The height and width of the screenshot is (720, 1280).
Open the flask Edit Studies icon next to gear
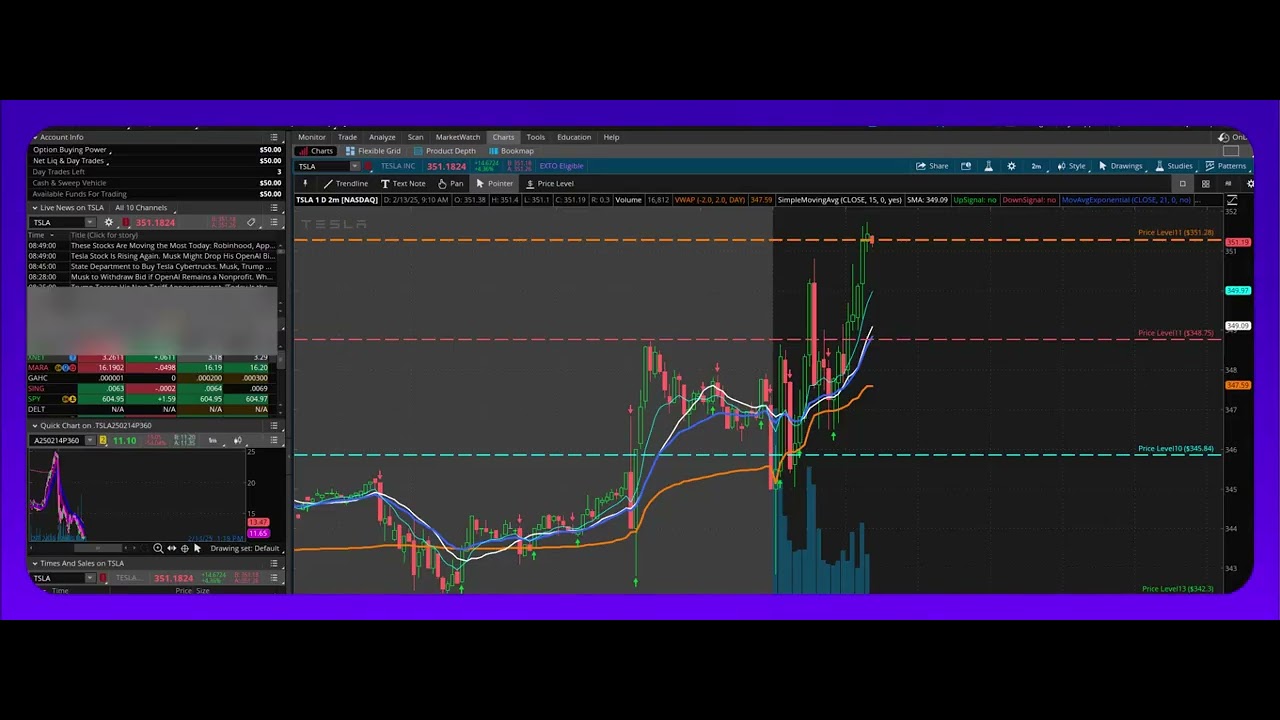click(988, 166)
